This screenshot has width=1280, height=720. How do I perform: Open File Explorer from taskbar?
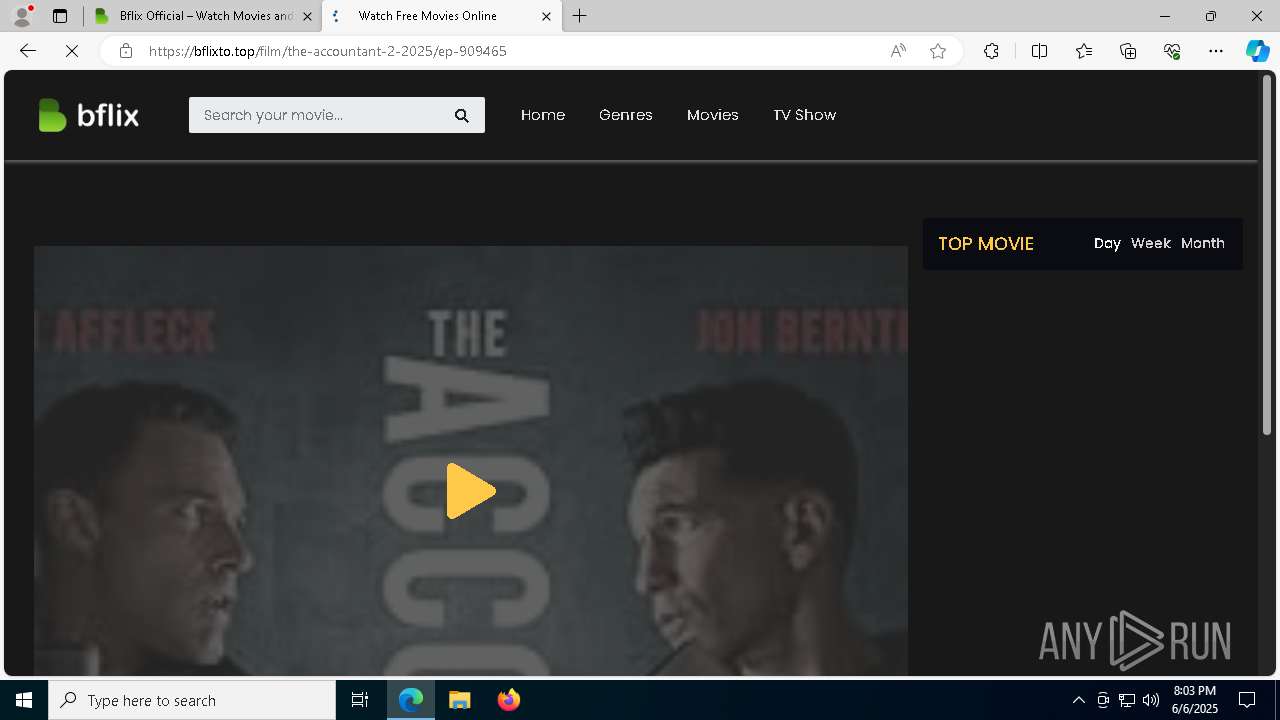(x=460, y=700)
